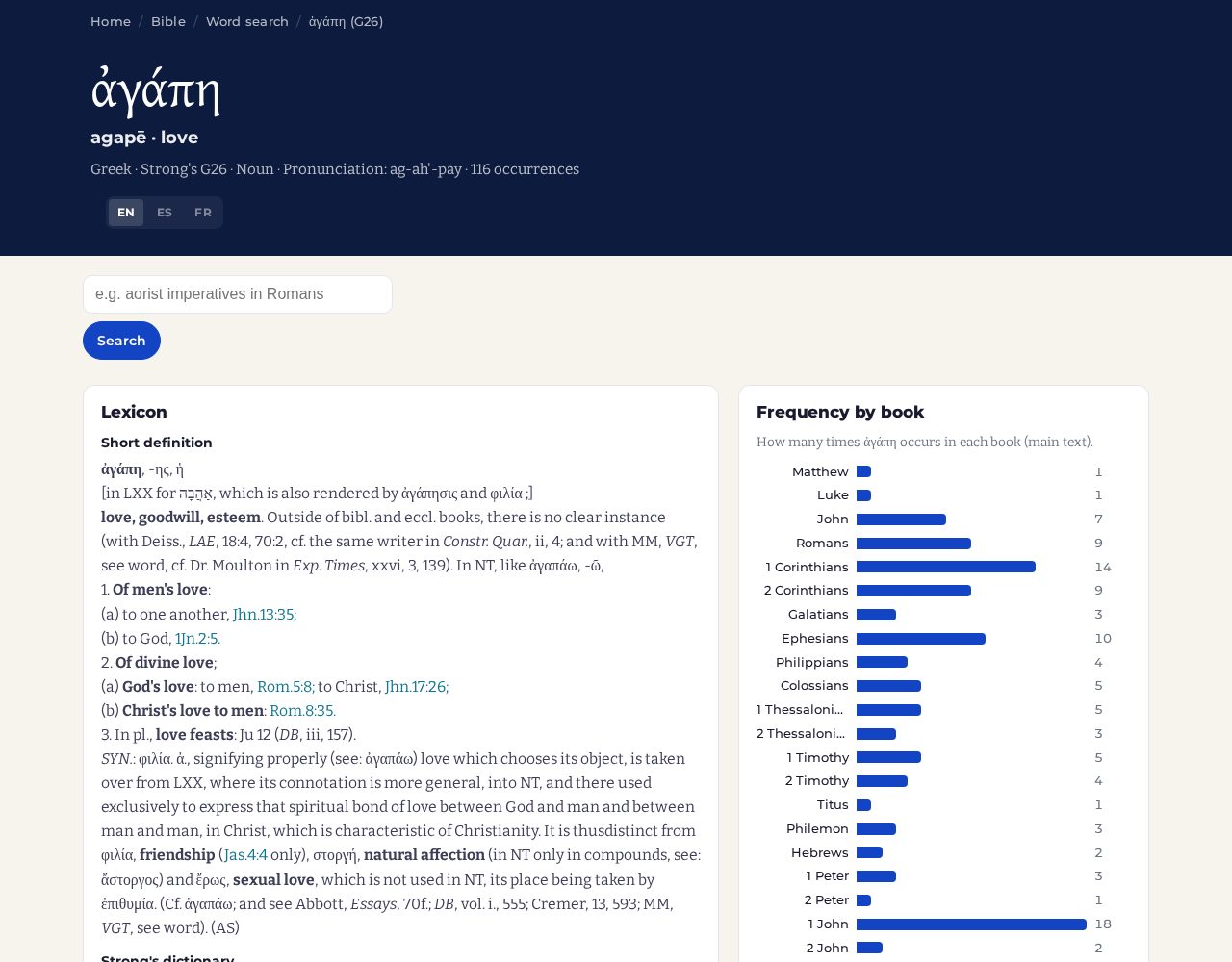The image size is (1232, 962).
Task: Click the Philippians book label
Action: point(812,662)
